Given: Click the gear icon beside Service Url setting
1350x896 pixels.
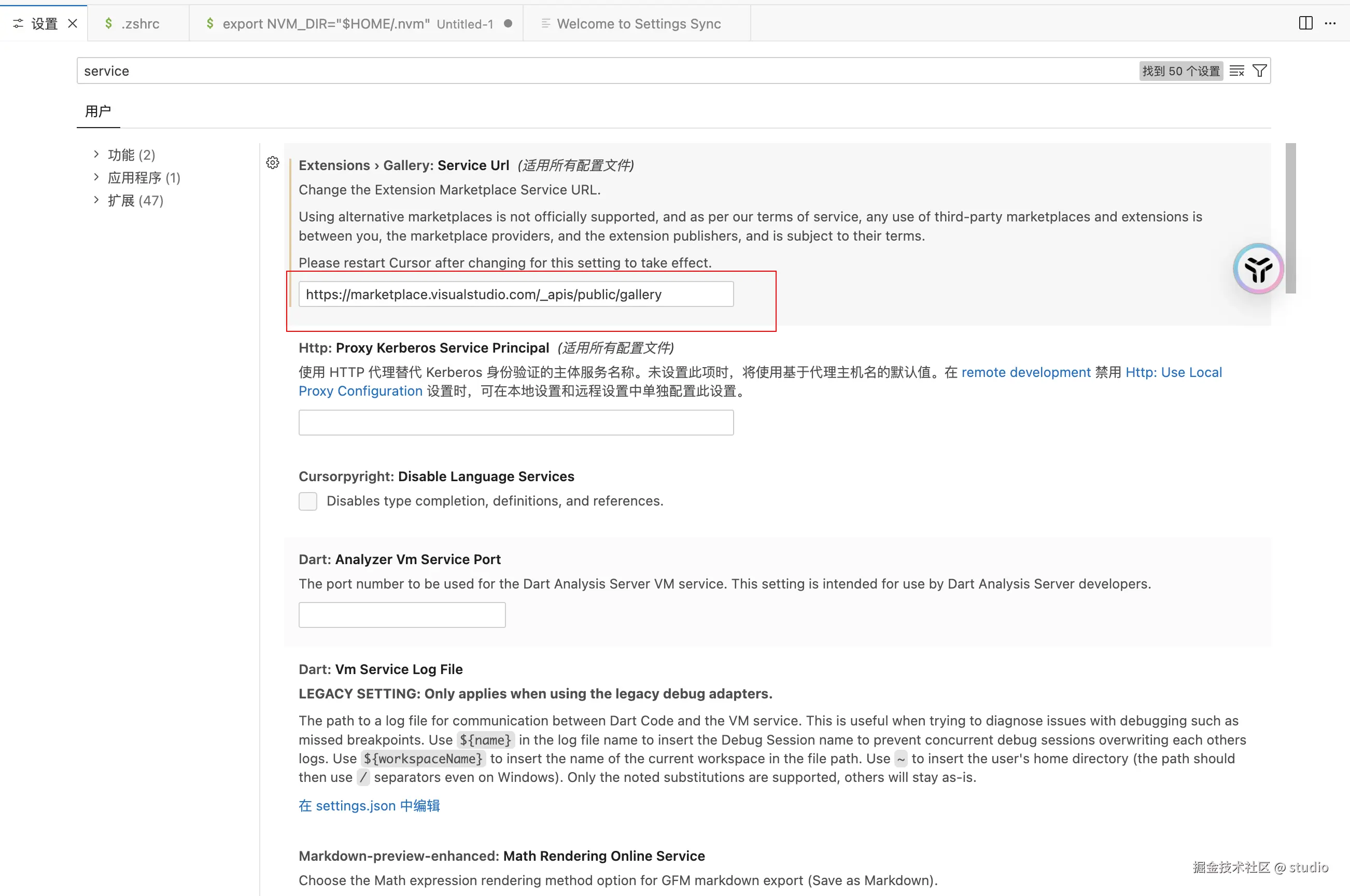Looking at the screenshot, I should click(273, 163).
